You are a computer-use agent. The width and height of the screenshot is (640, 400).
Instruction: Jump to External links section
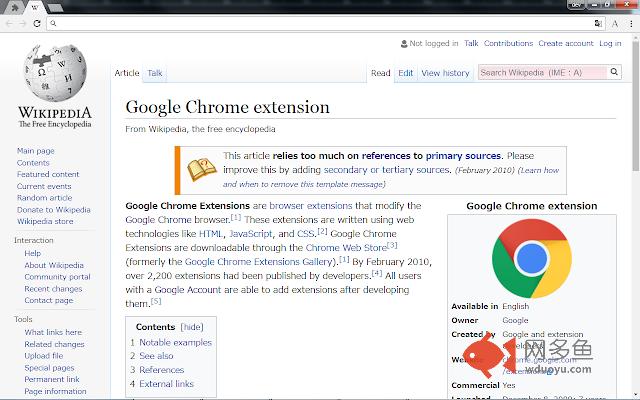167,384
